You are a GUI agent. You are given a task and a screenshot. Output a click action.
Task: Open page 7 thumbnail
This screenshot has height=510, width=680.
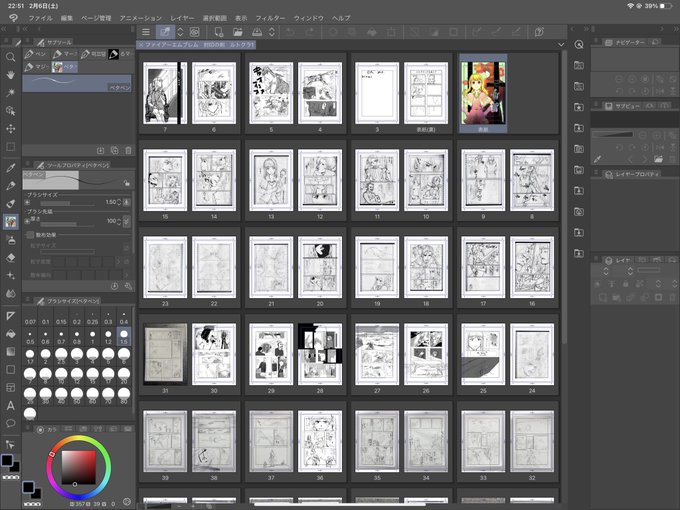click(x=165, y=93)
